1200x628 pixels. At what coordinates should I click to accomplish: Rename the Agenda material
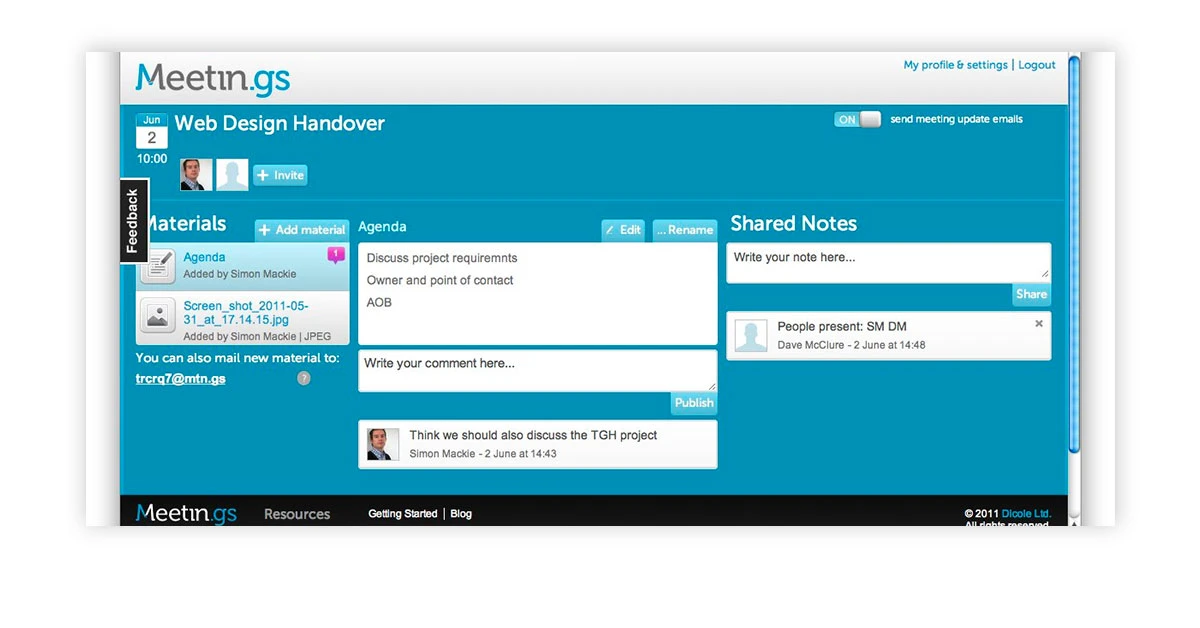click(685, 230)
